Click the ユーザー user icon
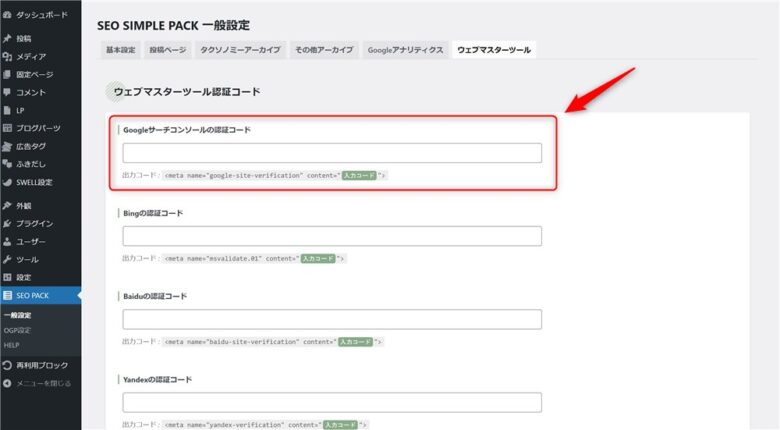The image size is (780, 430). [7, 241]
